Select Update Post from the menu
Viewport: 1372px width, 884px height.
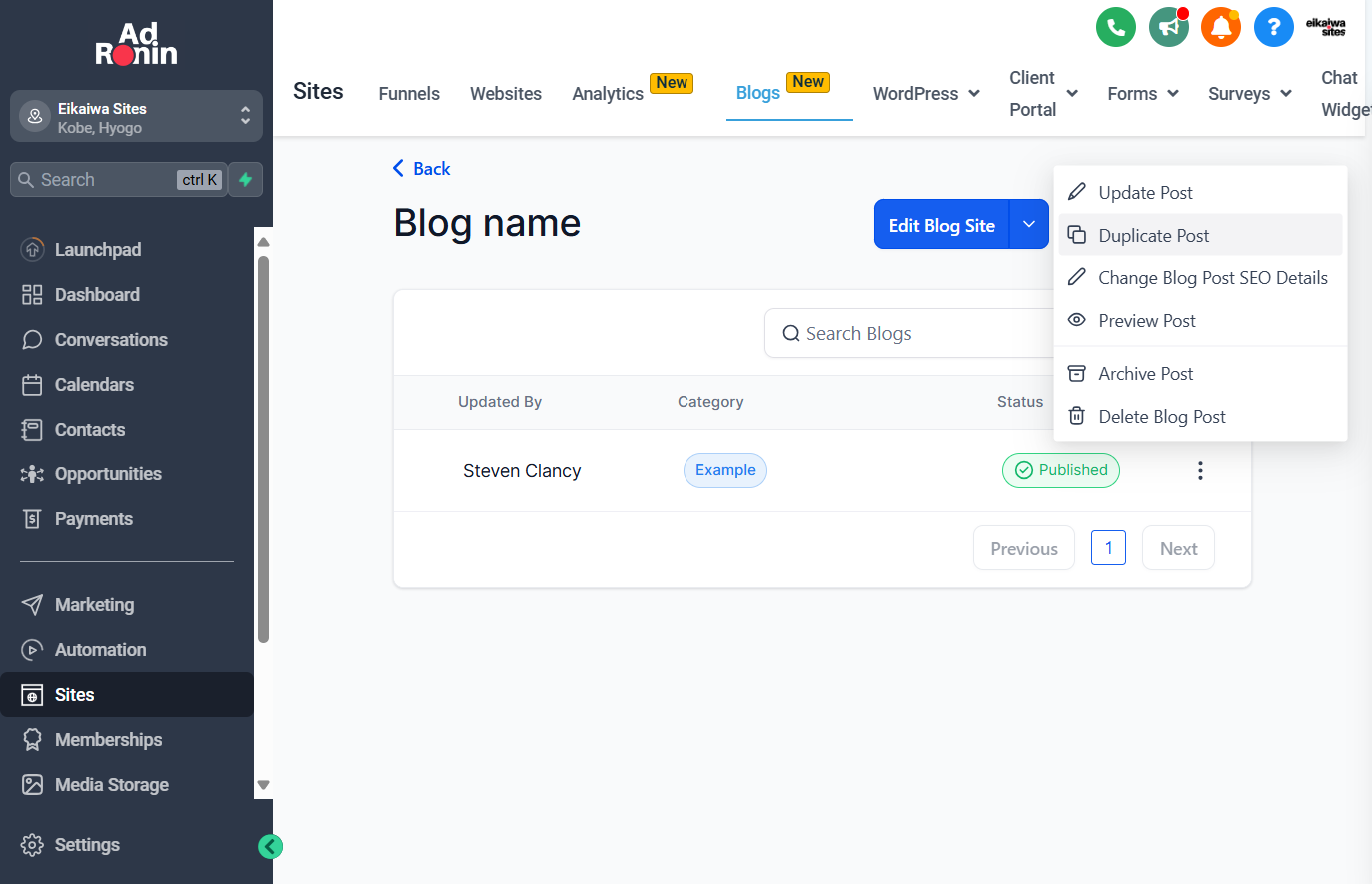click(x=1200, y=192)
